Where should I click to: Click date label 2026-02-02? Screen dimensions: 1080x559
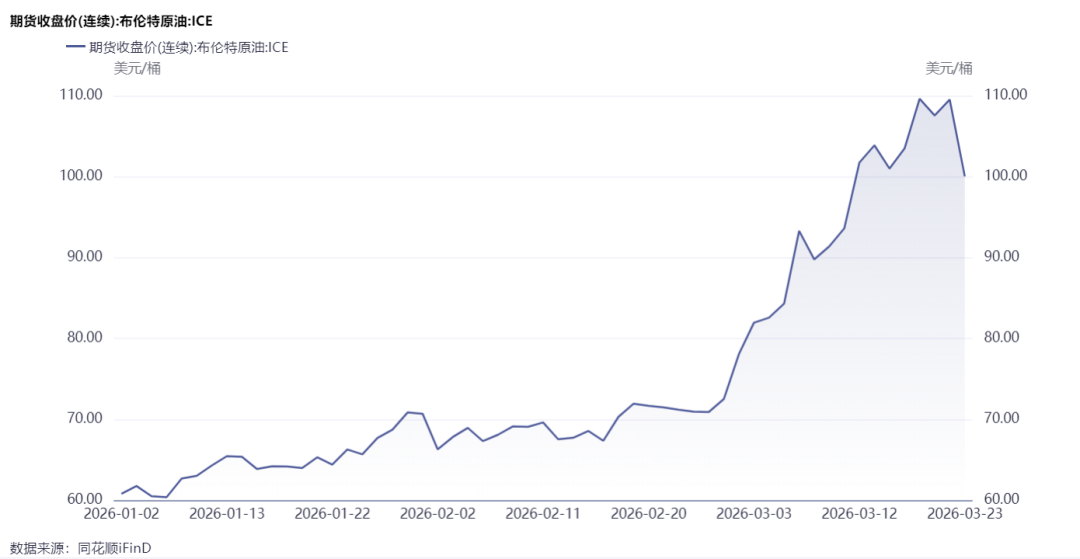(438, 514)
